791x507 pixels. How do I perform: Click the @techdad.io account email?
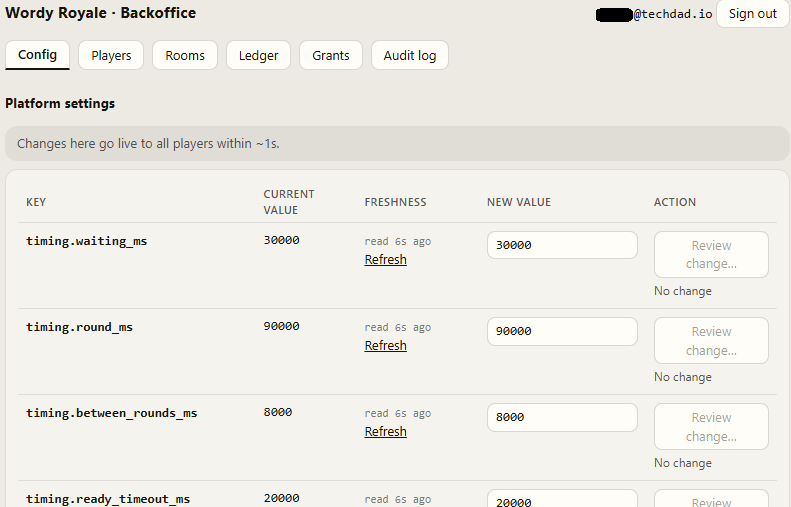coord(654,14)
